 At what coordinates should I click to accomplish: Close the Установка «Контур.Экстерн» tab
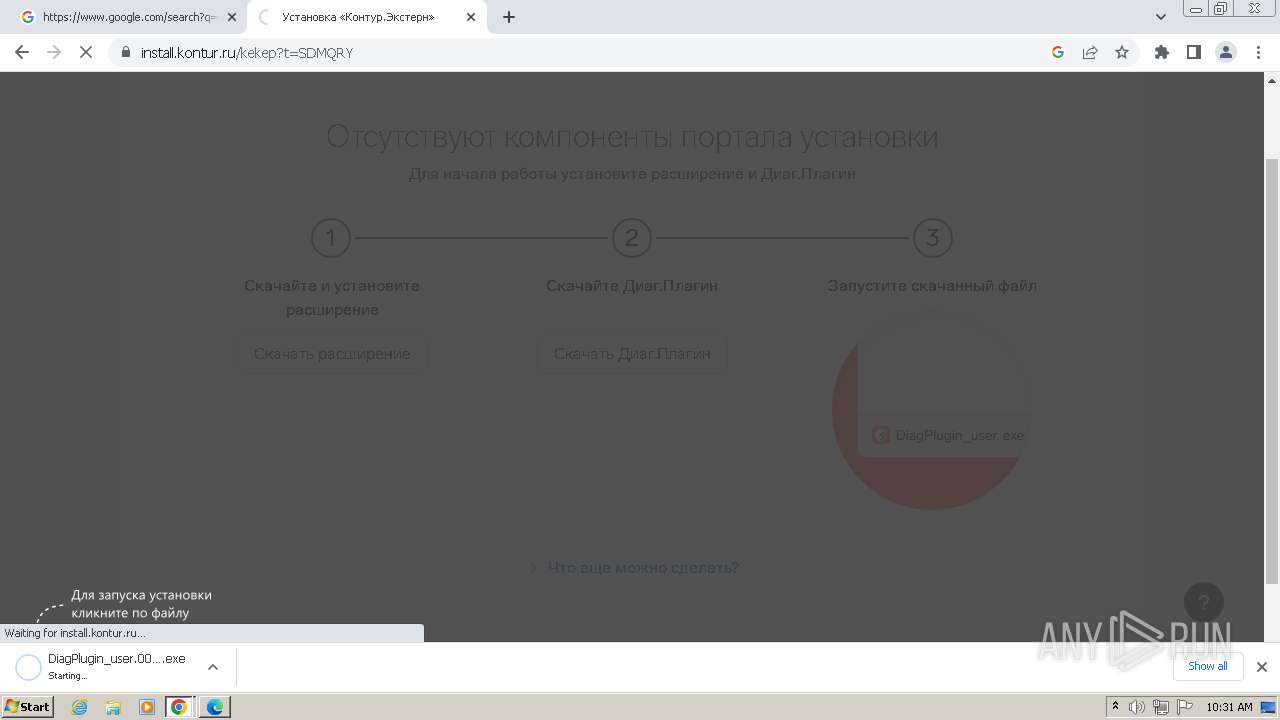tap(471, 17)
